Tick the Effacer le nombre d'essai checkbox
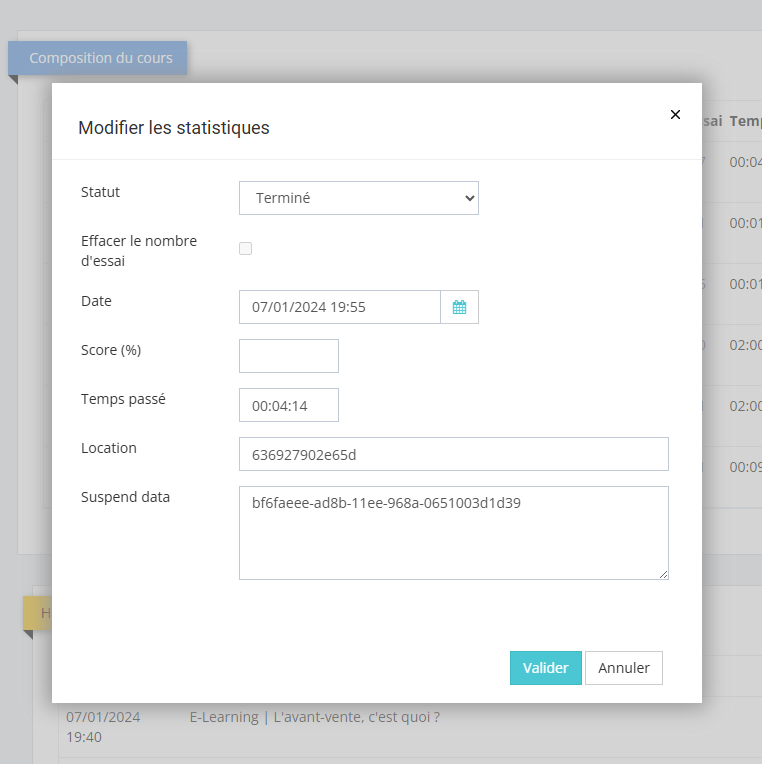Screen dimensions: 762x764 point(245,249)
